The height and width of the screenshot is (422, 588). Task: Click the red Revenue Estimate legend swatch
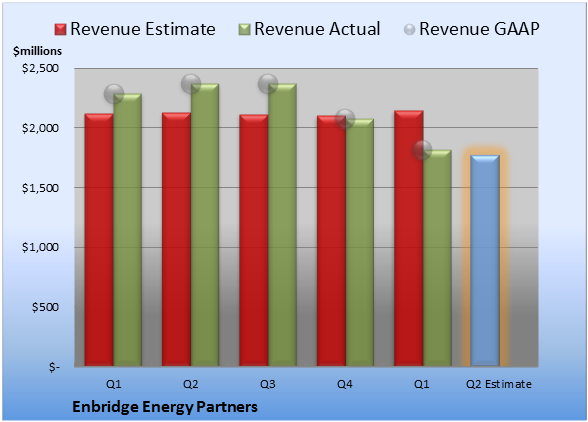(60, 30)
